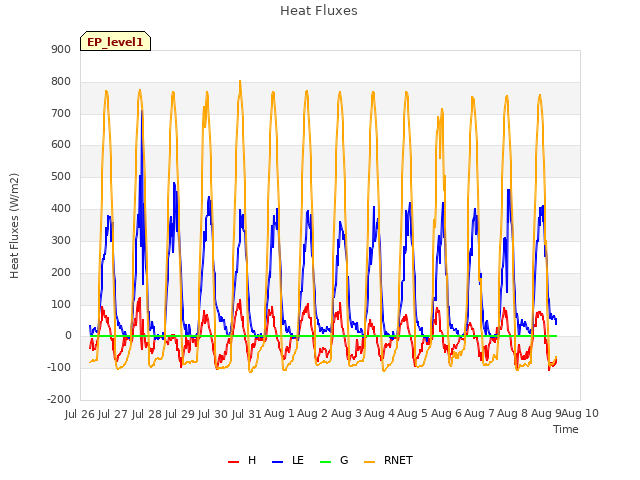Click the 800 y-axis tick label
This screenshot has width=640, height=480.
(x=61, y=82)
